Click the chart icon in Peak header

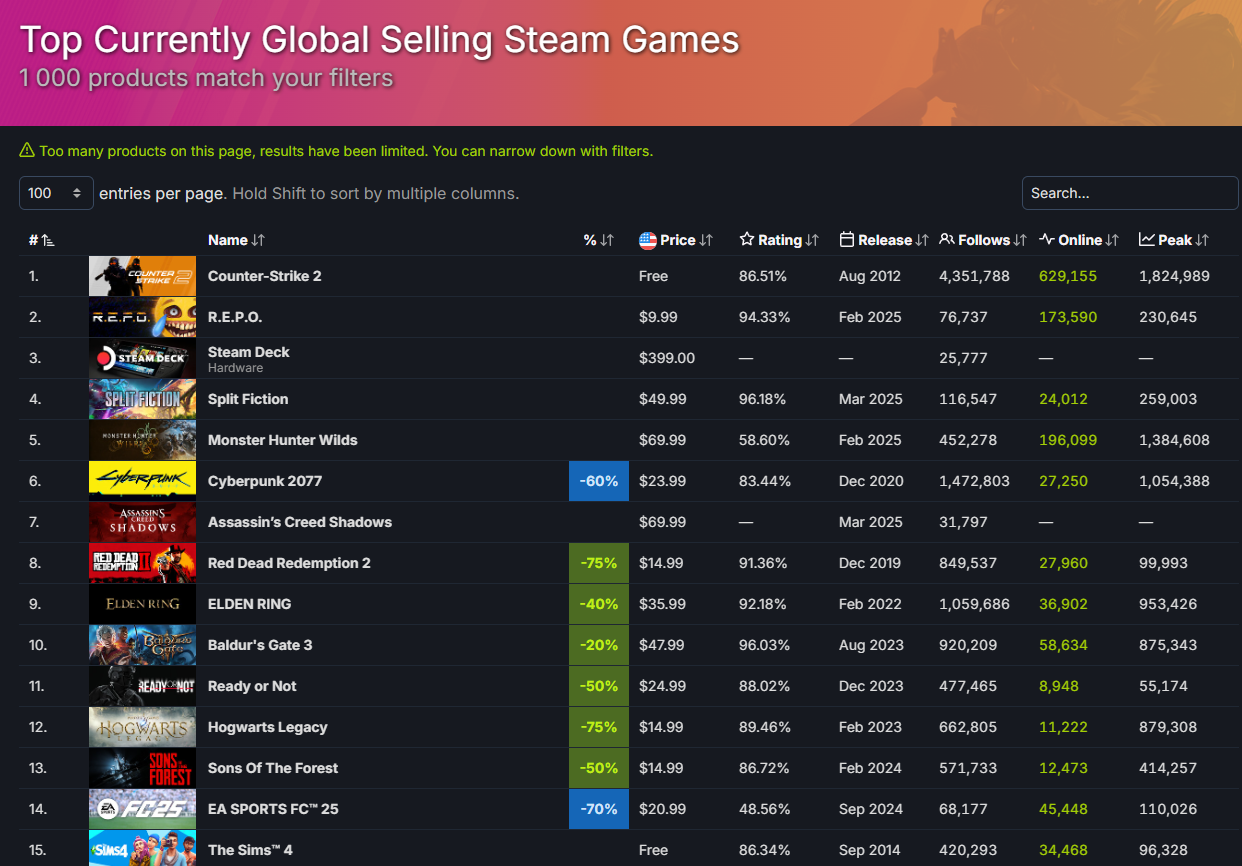coord(1146,240)
